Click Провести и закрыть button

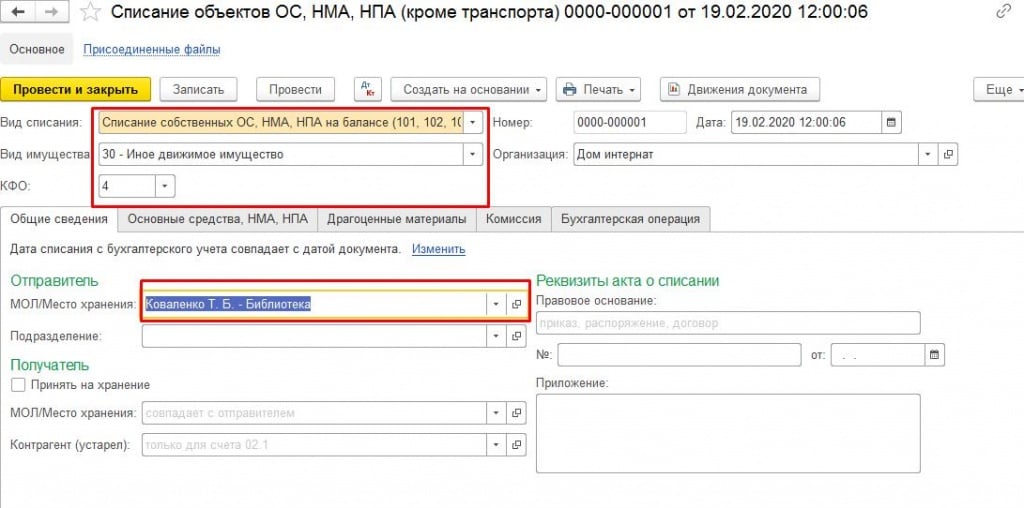(x=76, y=89)
